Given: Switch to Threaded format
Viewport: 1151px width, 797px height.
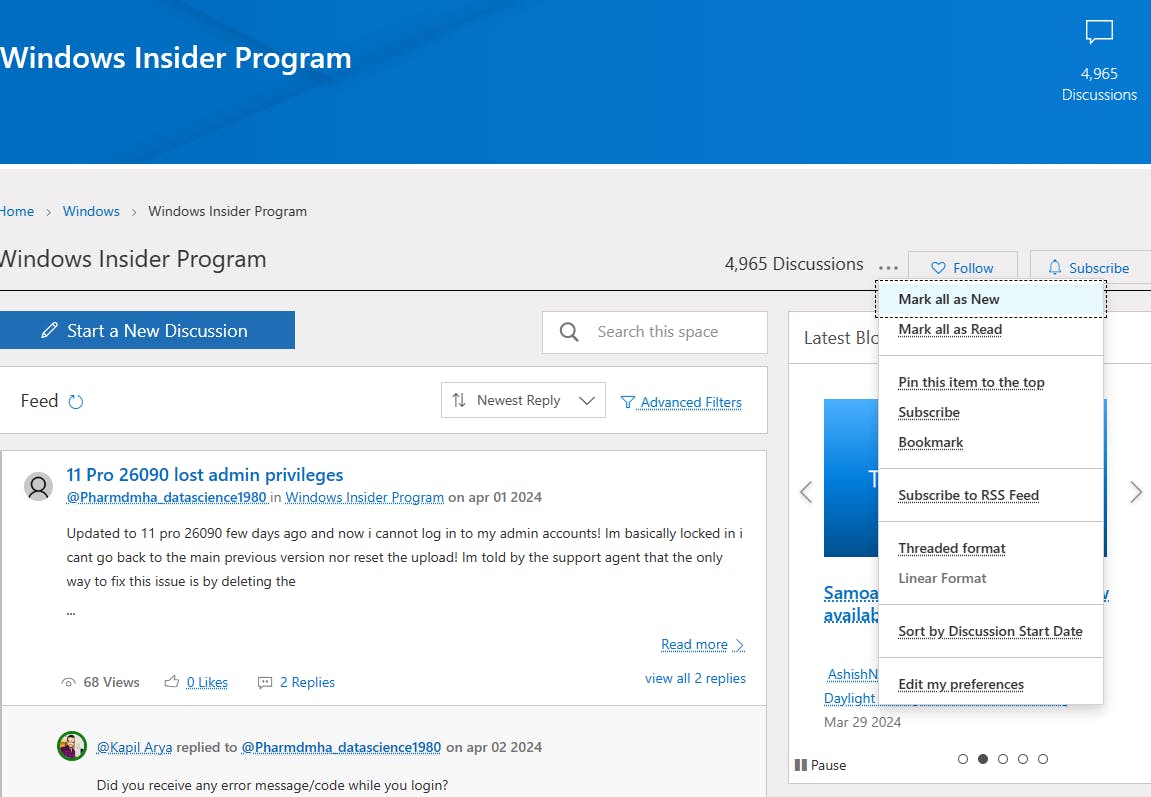Looking at the screenshot, I should tap(951, 548).
